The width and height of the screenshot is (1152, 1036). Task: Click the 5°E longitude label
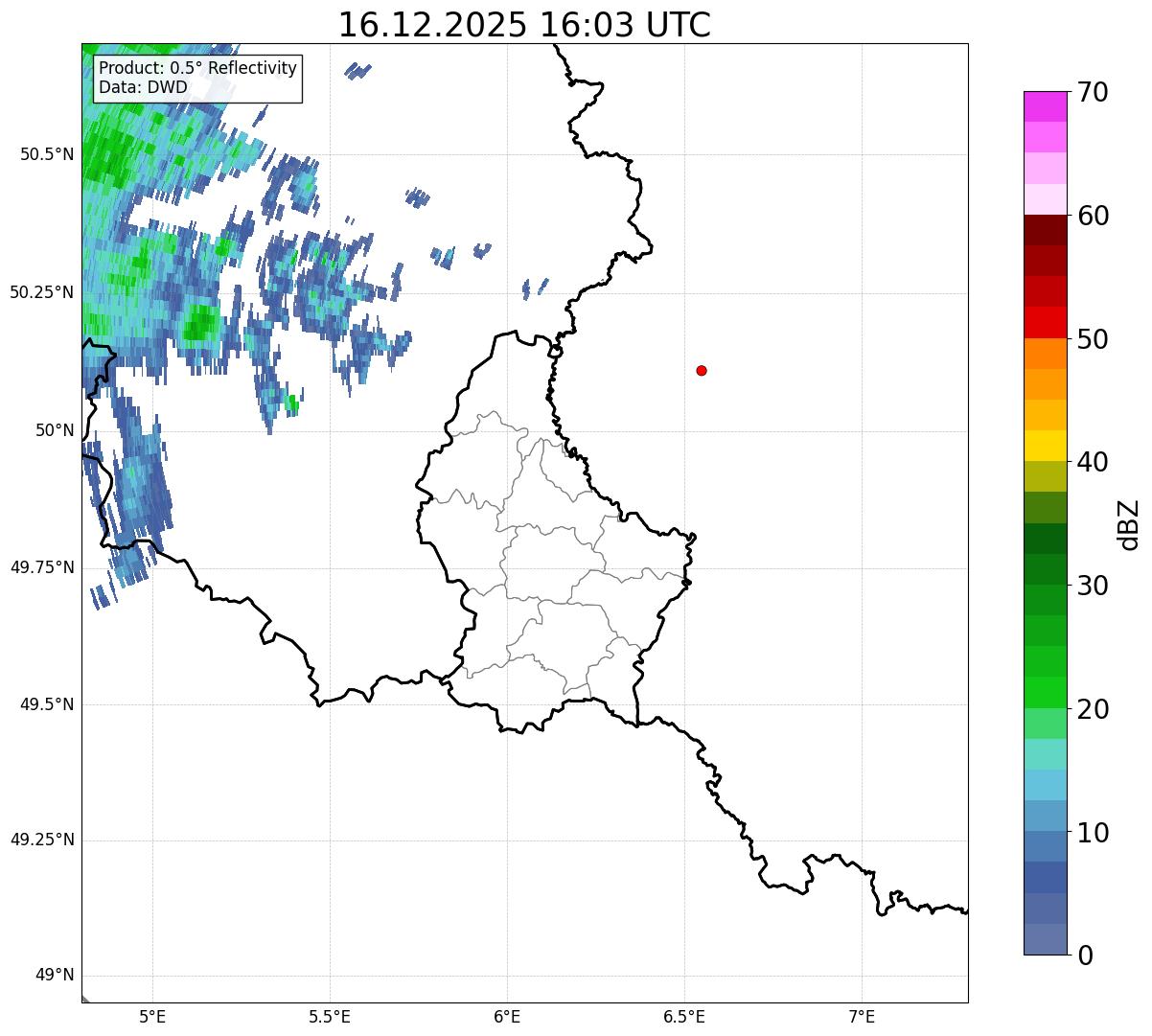click(152, 1017)
